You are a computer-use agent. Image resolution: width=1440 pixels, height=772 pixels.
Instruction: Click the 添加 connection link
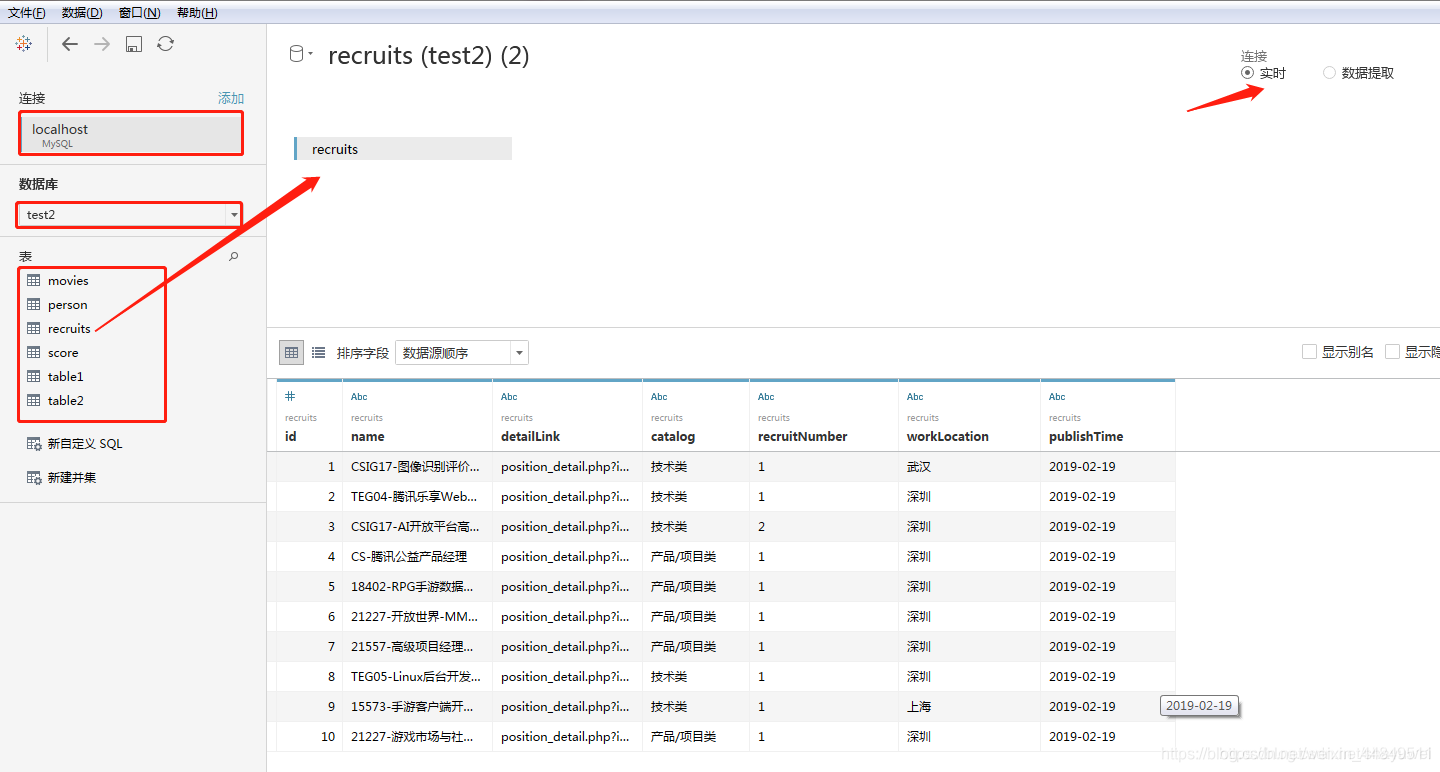(x=231, y=98)
